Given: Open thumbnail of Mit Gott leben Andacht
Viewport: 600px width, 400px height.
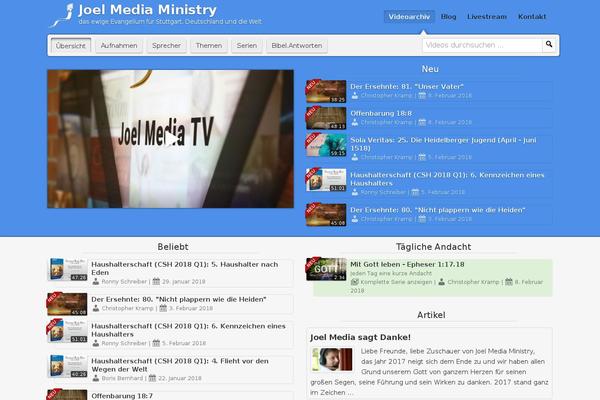Looking at the screenshot, I should click(326, 269).
